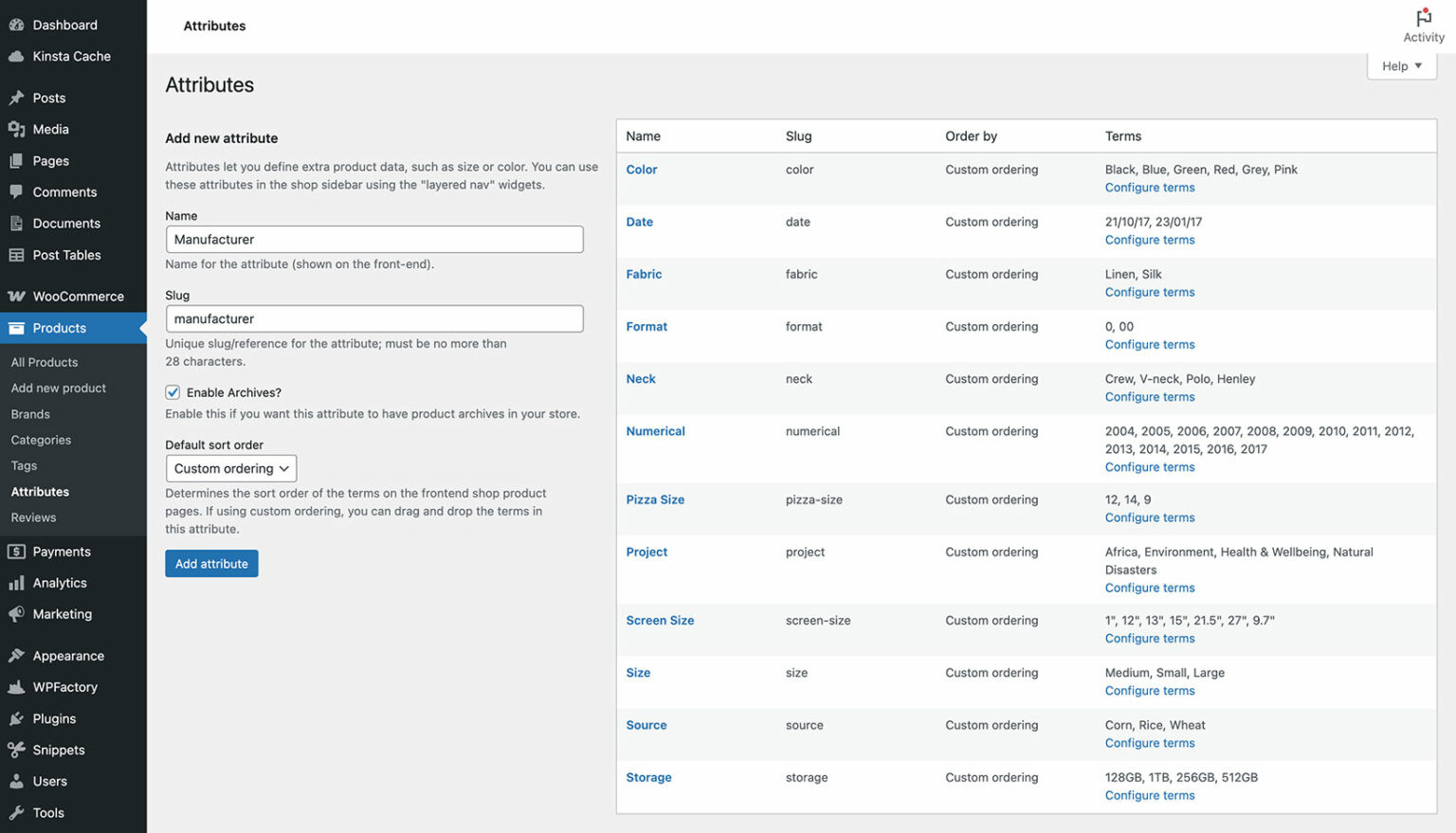The height and width of the screenshot is (833, 1456).
Task: Click the Post Tables grid icon
Action: tap(16, 255)
